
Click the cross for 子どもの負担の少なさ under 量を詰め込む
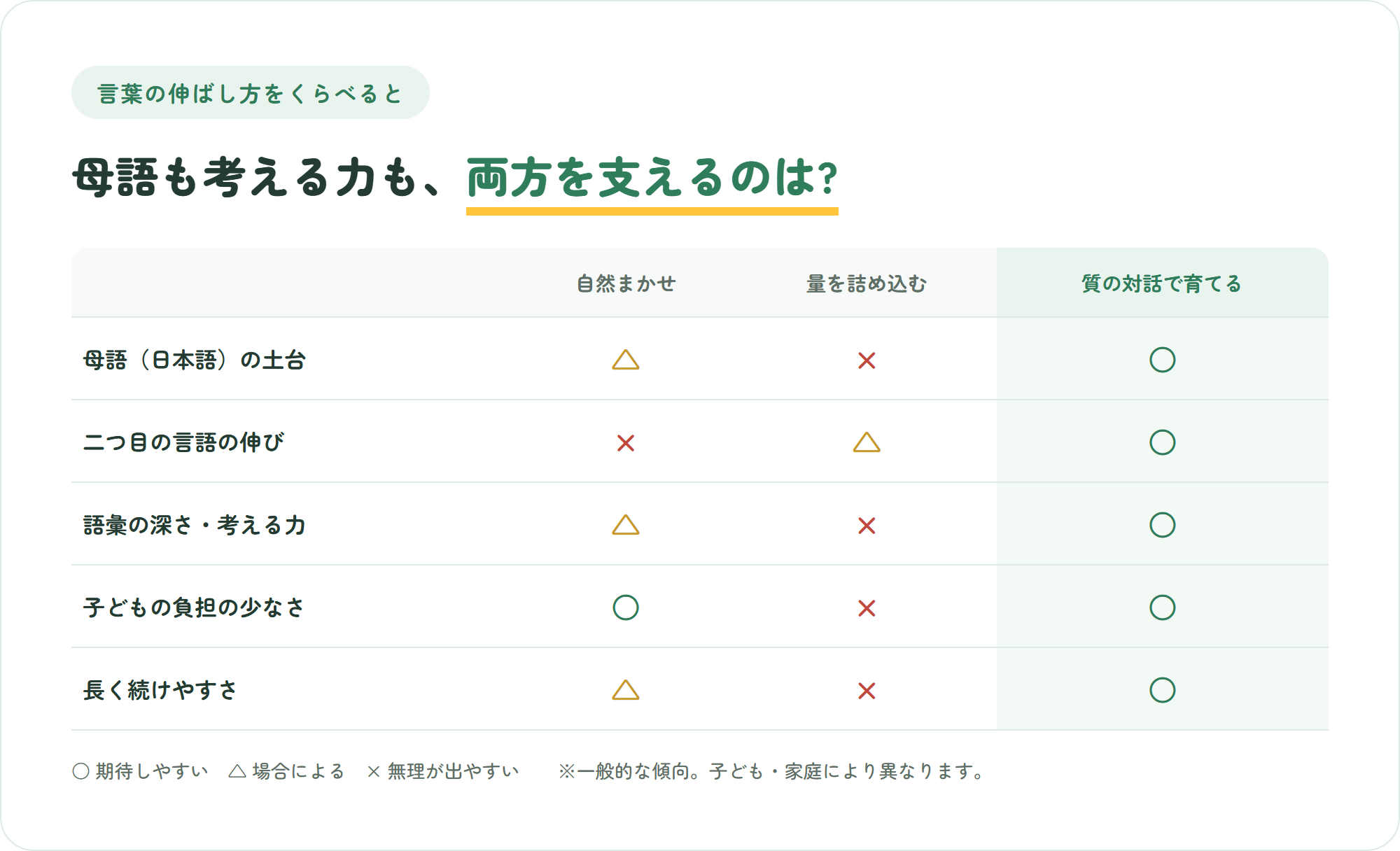tap(867, 608)
